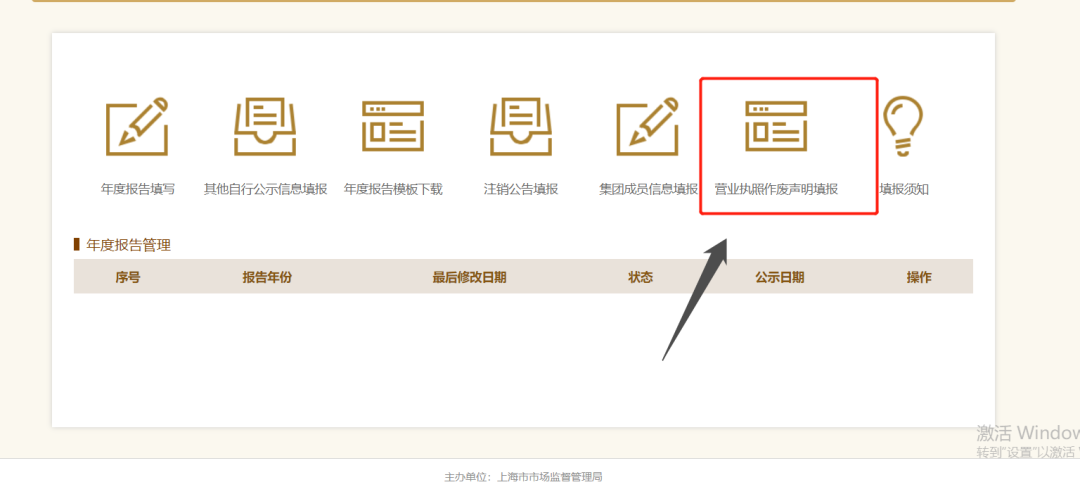Open the 集团成员信息填报 pencil icon
This screenshot has width=1080, height=487.
[648, 126]
